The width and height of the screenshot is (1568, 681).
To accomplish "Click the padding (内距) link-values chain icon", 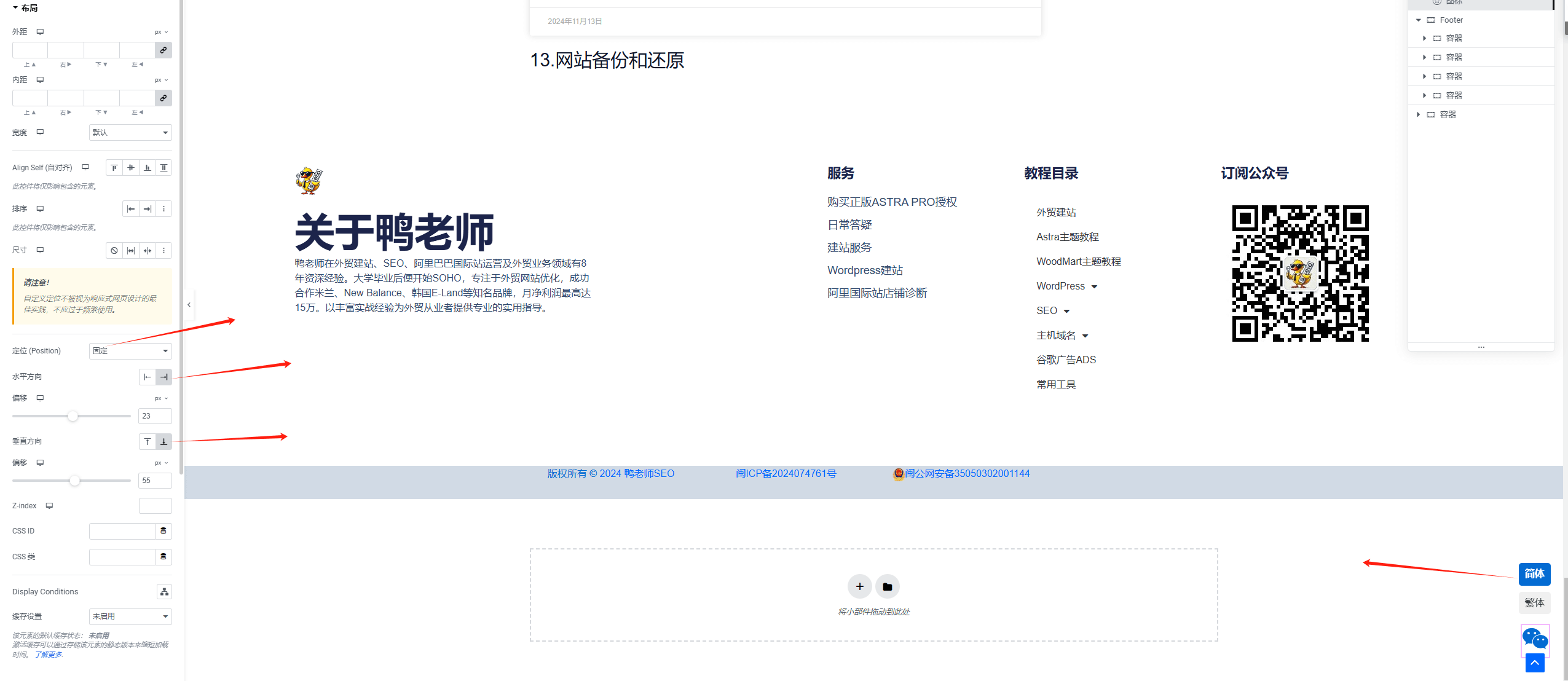I will [163, 98].
